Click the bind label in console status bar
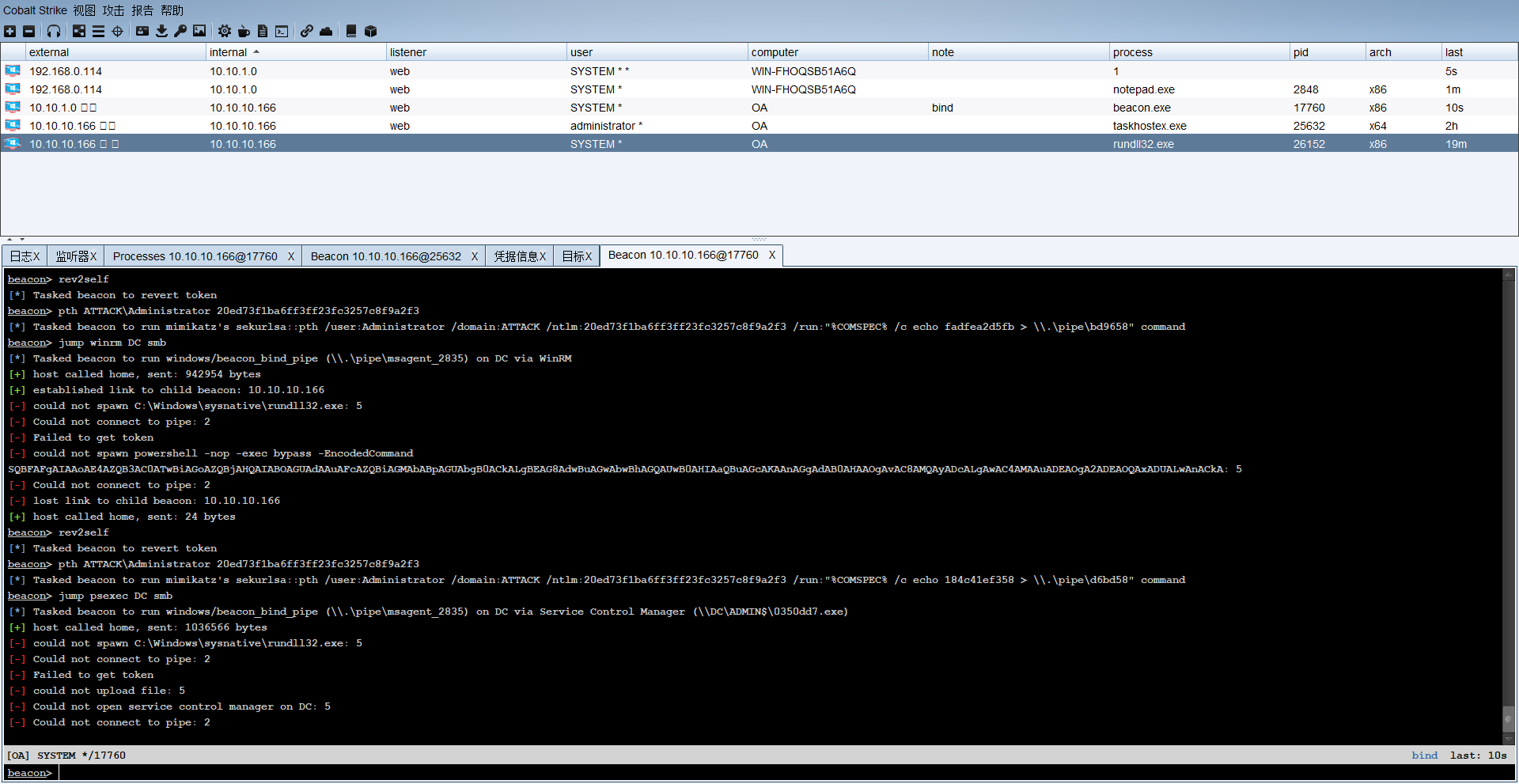Screen dimensions: 1519x784 click(x=1424, y=756)
